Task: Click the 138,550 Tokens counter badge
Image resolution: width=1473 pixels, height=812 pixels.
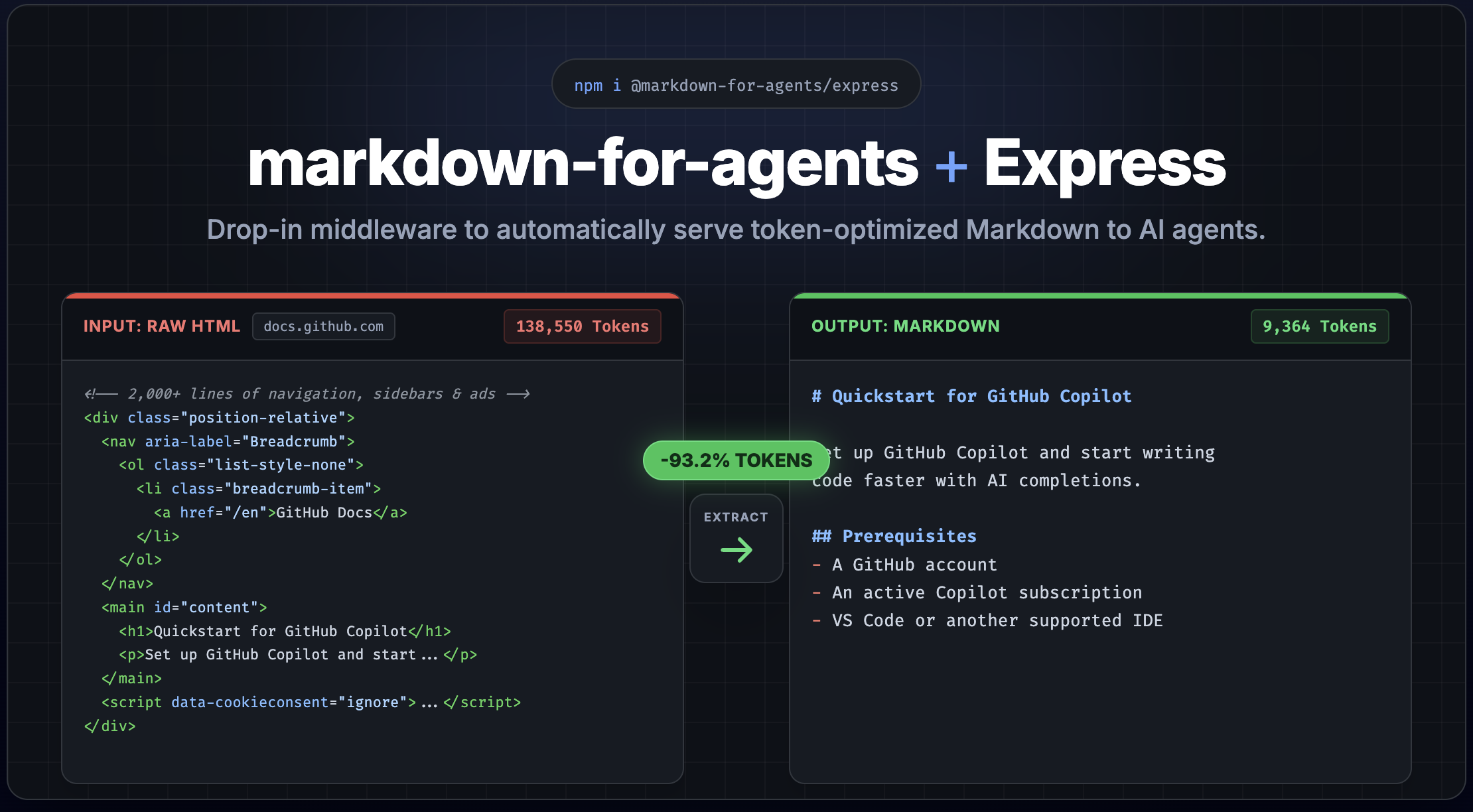Action: coord(582,326)
